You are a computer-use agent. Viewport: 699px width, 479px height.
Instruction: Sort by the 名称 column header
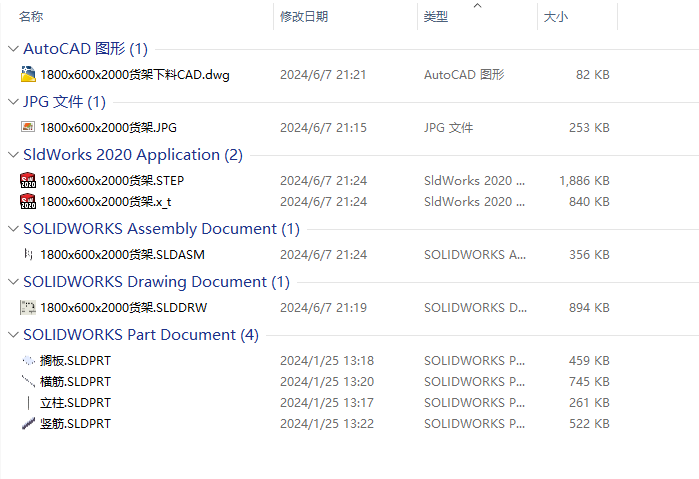[31, 17]
